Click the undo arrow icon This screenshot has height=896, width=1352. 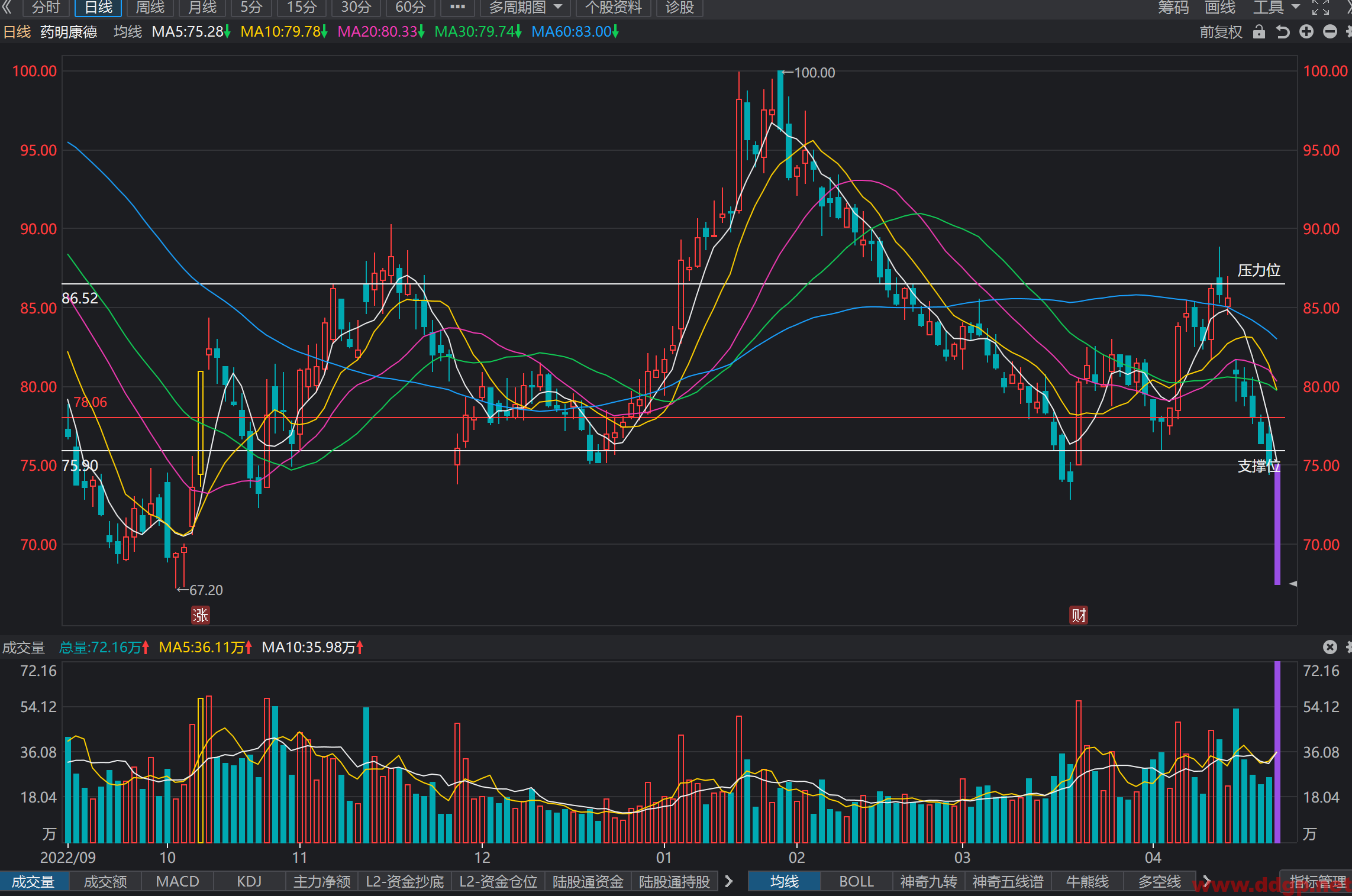click(1283, 32)
